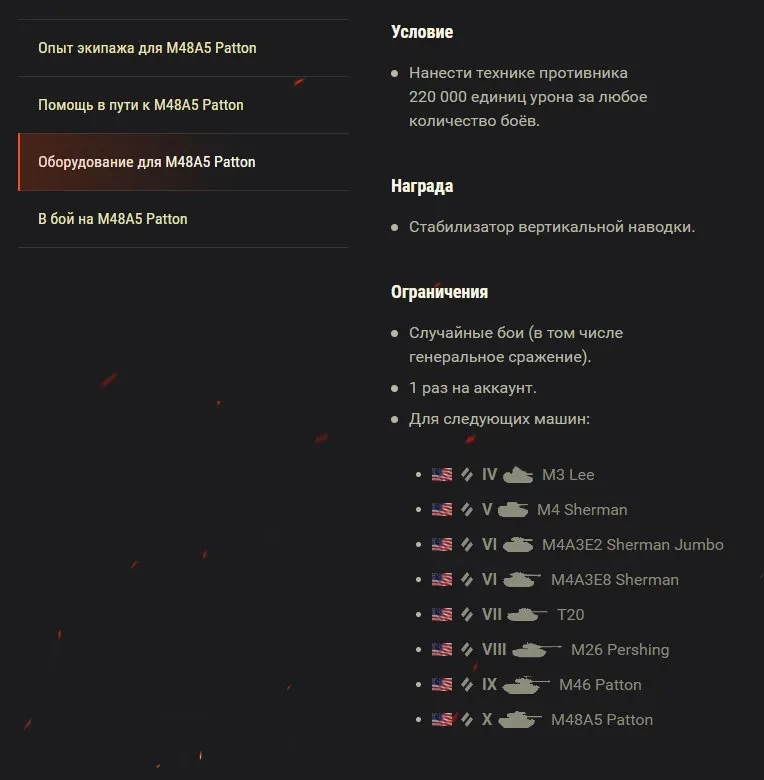Click the T20 tank silhouette icon
This screenshot has height=780, width=764.
pos(527,614)
